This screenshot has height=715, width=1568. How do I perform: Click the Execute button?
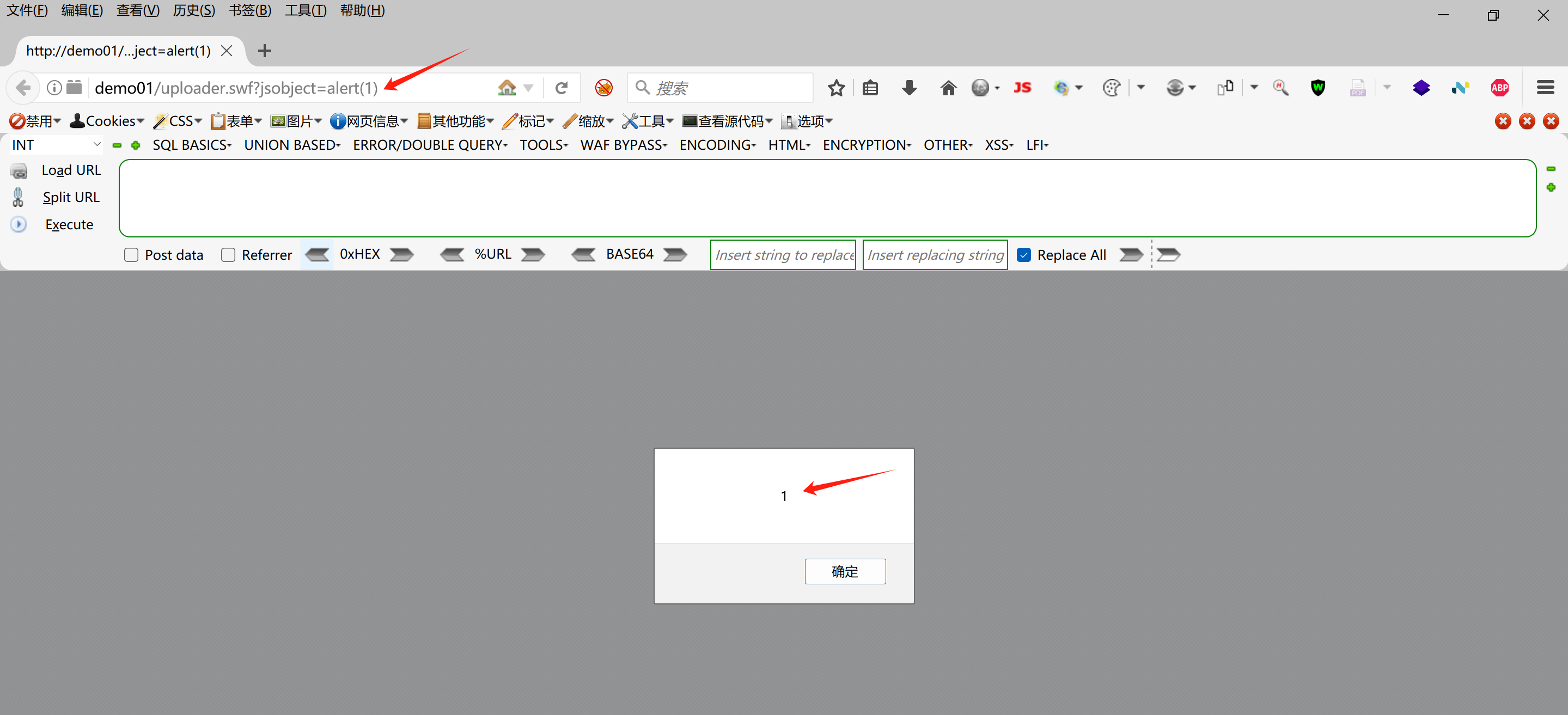(69, 224)
